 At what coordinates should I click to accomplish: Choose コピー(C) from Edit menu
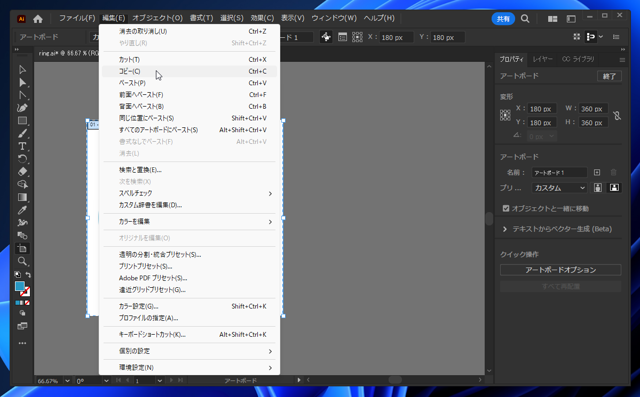189,71
